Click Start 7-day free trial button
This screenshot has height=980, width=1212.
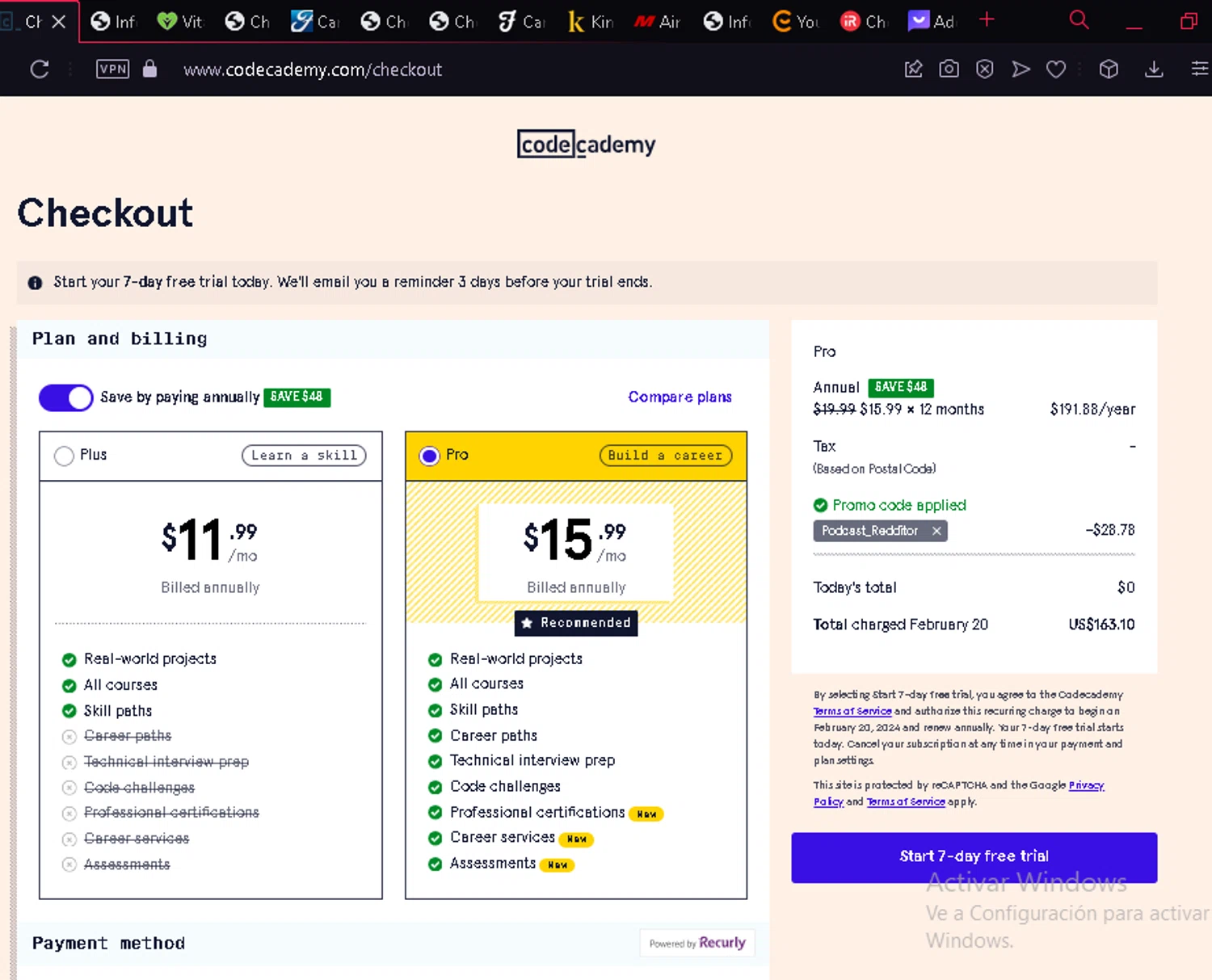pyautogui.click(x=974, y=856)
